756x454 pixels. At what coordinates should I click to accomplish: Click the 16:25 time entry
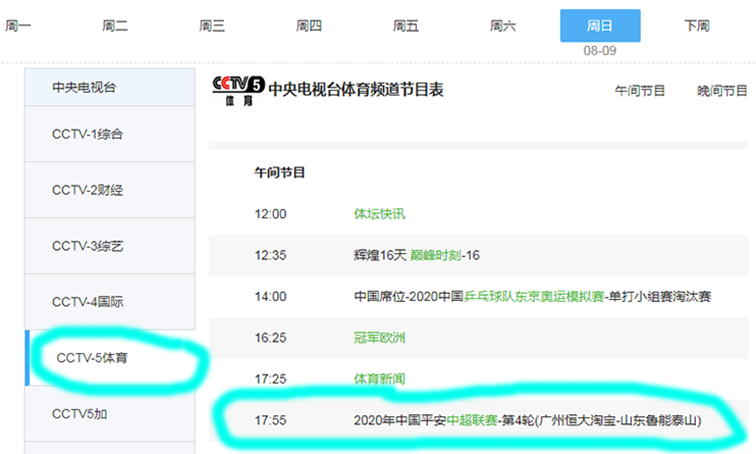tap(270, 338)
